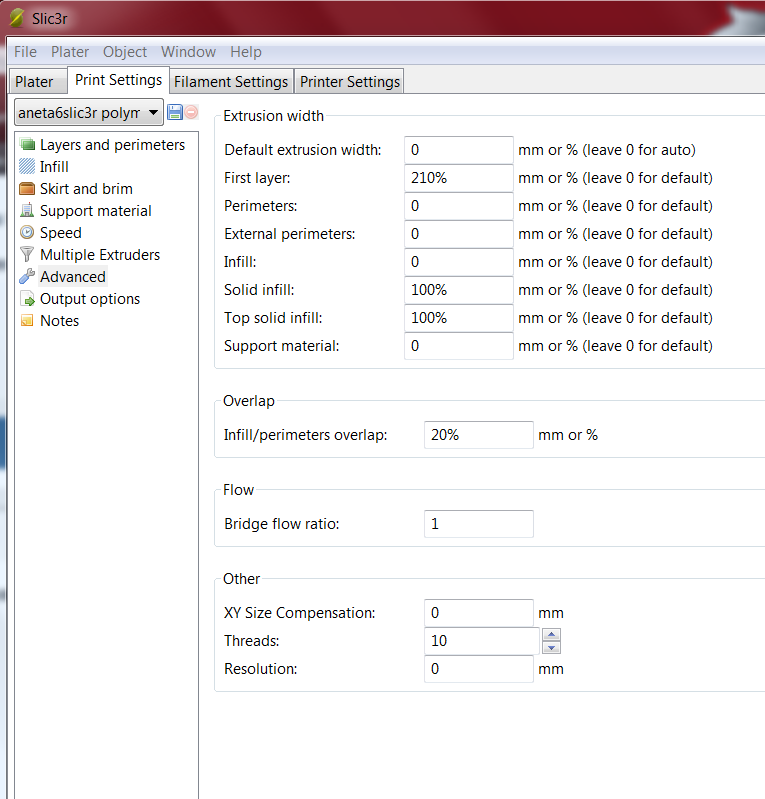Screen dimensions: 765x799
Task: Open the Object menu
Action: click(125, 52)
